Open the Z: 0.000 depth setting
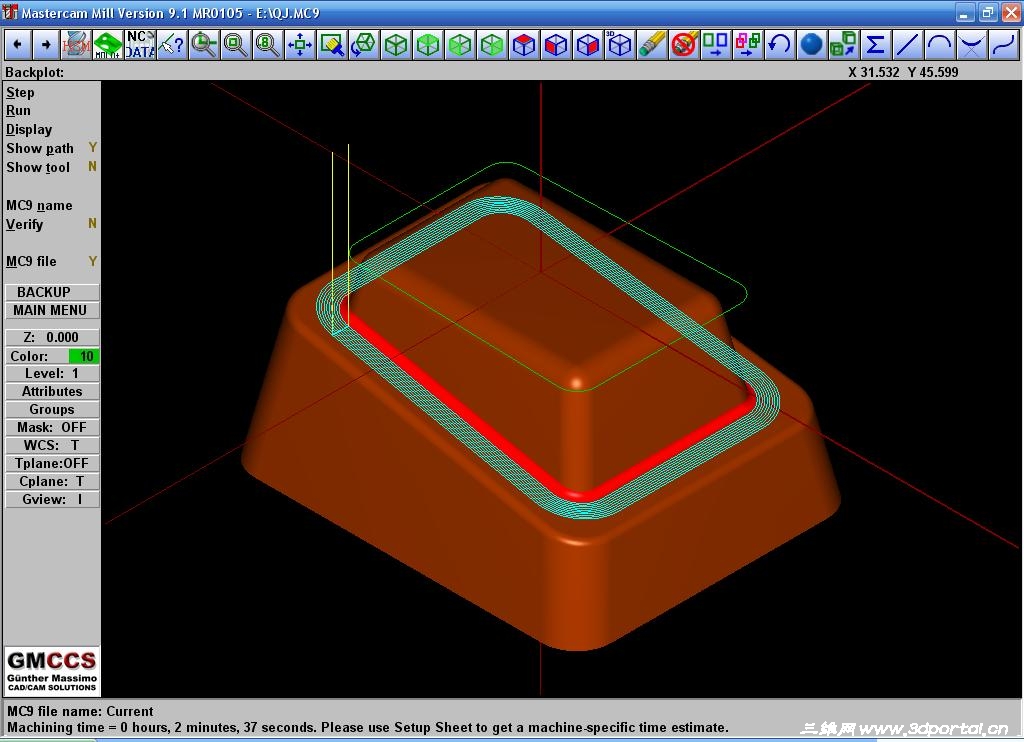 [x=52, y=337]
